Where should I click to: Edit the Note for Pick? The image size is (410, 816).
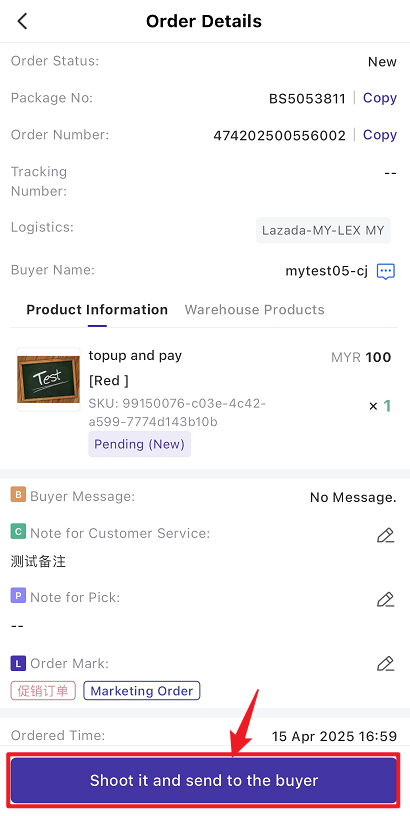point(385,599)
